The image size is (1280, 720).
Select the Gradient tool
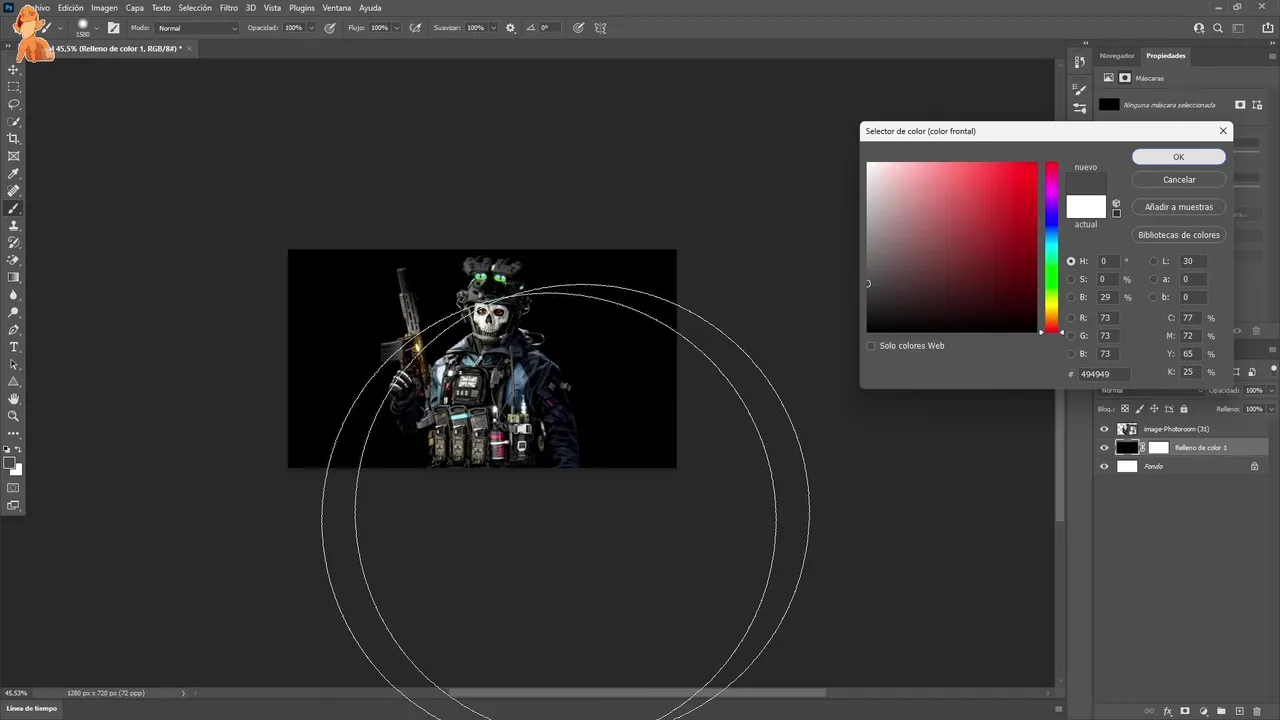tap(14, 278)
